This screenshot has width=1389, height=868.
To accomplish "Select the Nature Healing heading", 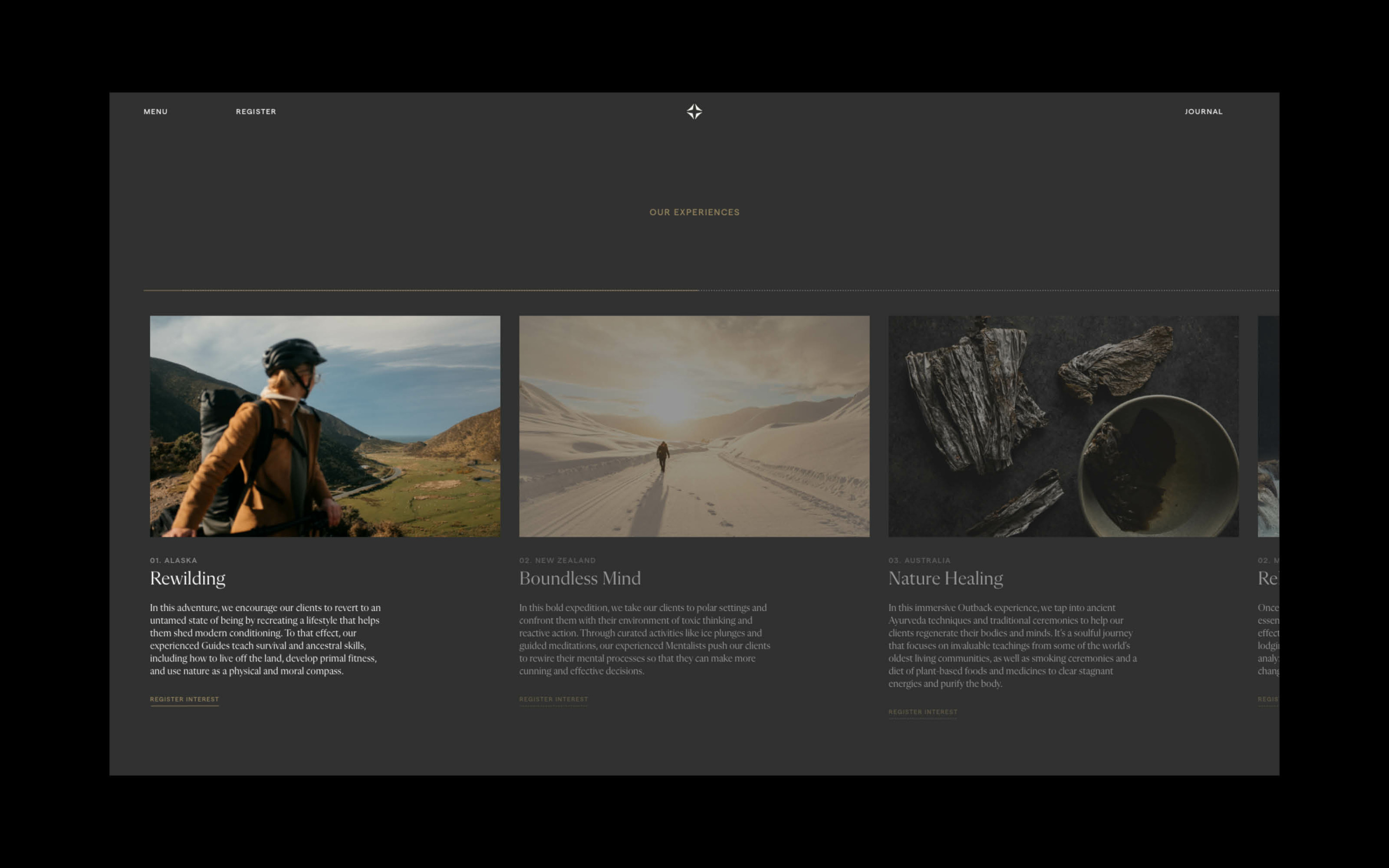I will pyautogui.click(x=945, y=578).
